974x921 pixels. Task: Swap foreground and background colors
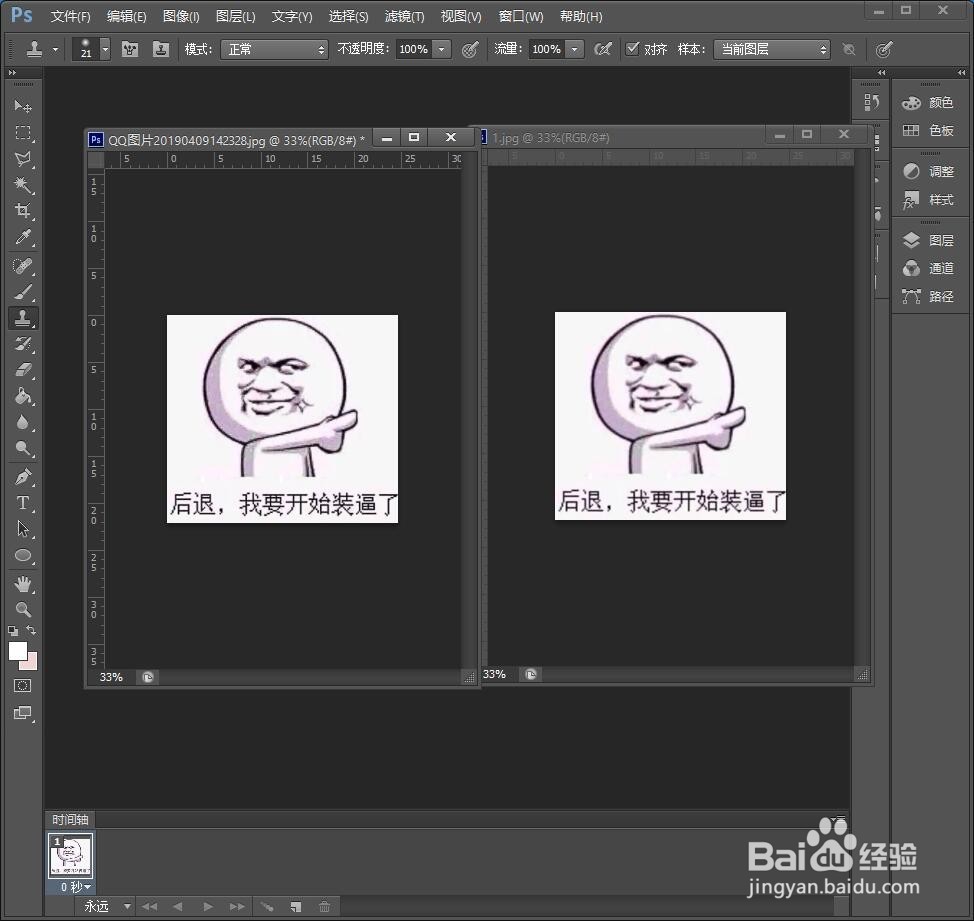[x=32, y=630]
